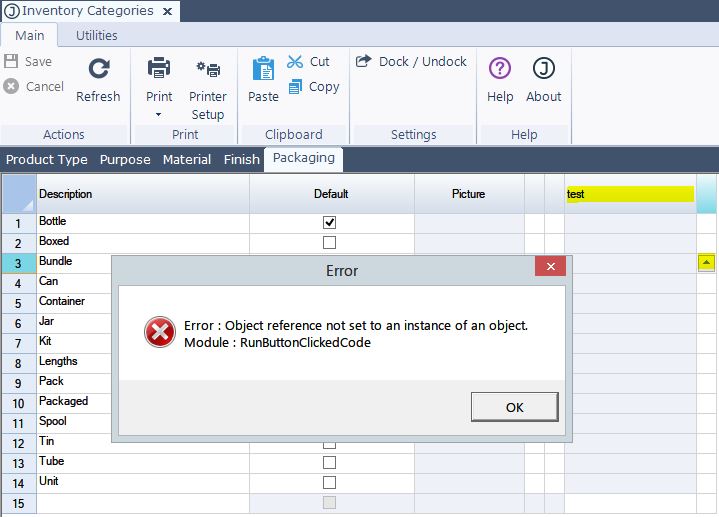The width and height of the screenshot is (719, 517).
Task: Click the yellow arrow button on row 3
Action: tap(706, 263)
